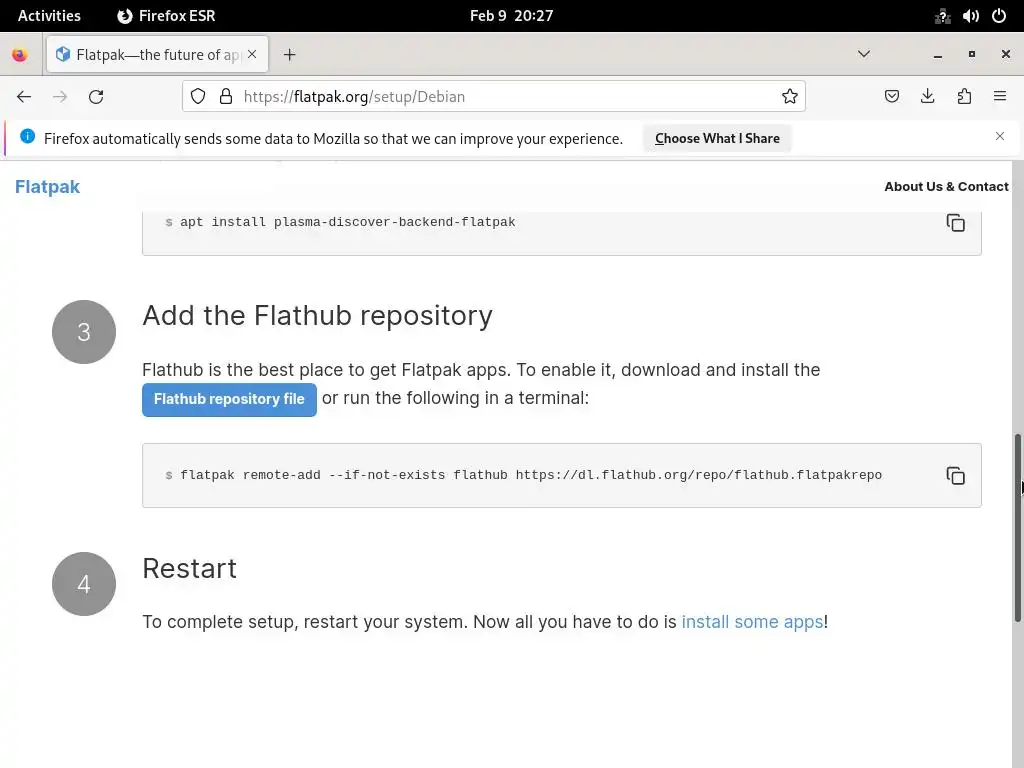1024x768 pixels.
Task: Copy the apt install plasma-discover command
Action: pos(955,223)
